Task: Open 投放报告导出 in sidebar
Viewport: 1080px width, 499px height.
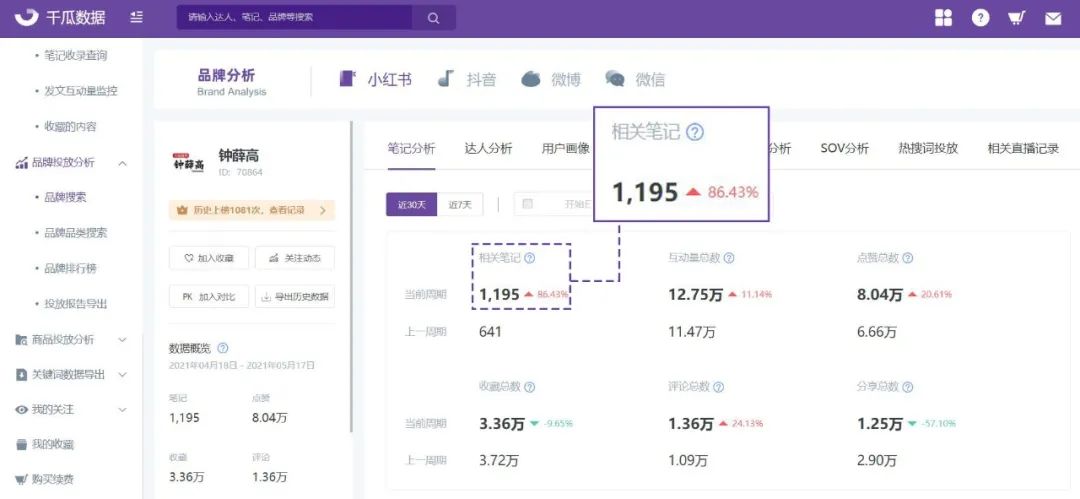Action: 76,304
